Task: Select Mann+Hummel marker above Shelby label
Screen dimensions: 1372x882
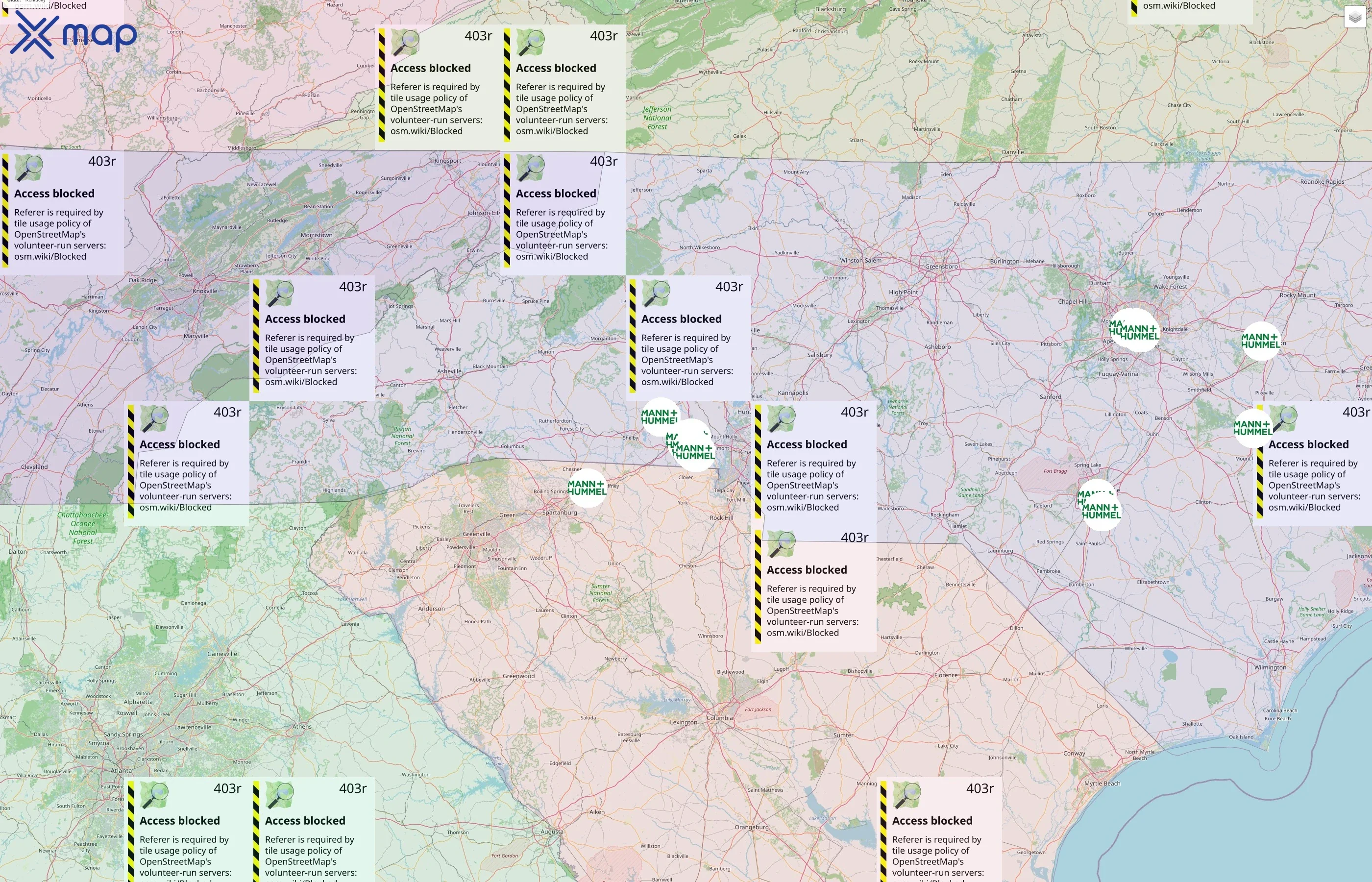Action: point(660,417)
